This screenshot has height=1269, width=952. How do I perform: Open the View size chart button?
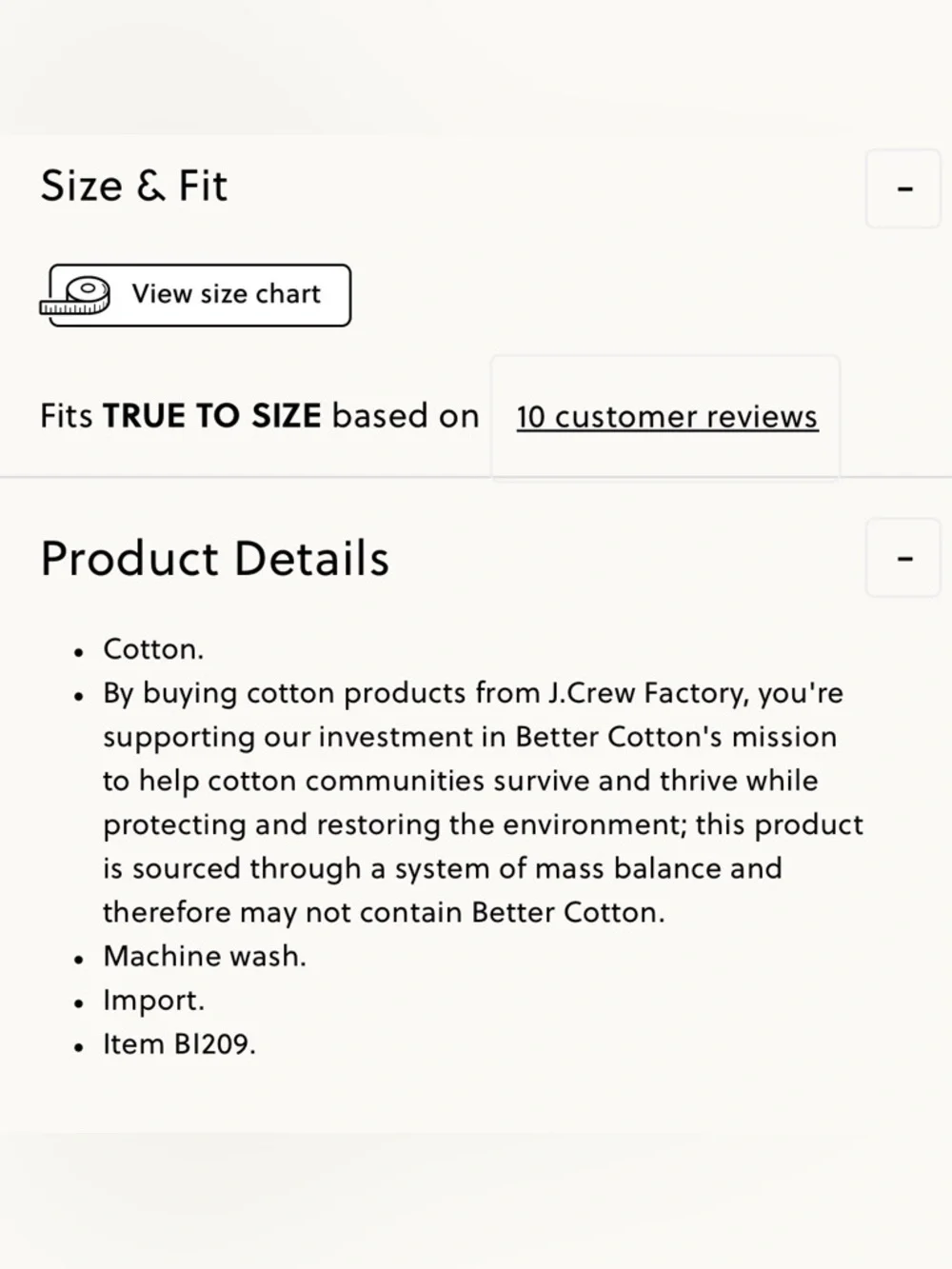click(x=225, y=294)
